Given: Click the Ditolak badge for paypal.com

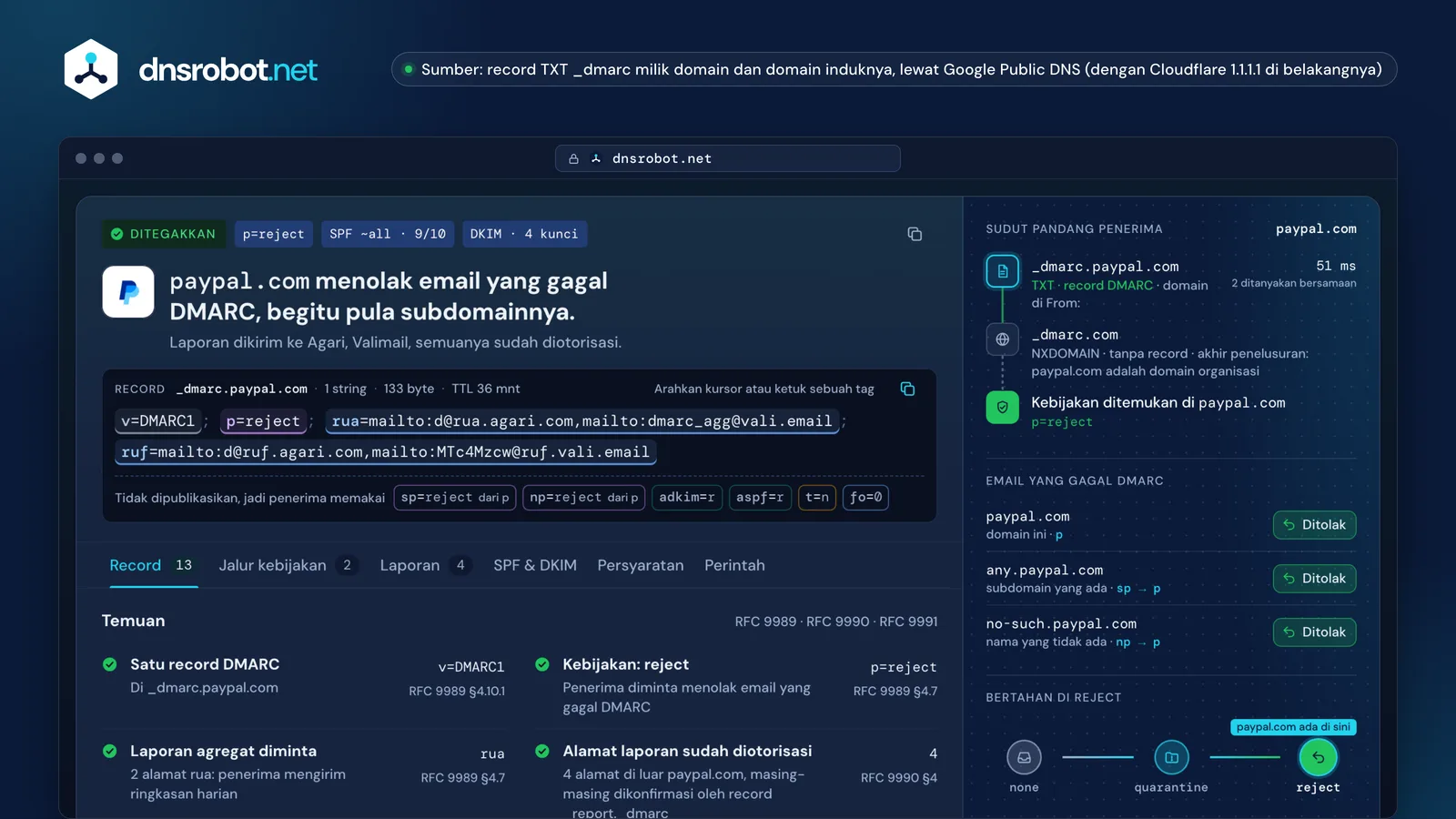Looking at the screenshot, I should [1314, 525].
